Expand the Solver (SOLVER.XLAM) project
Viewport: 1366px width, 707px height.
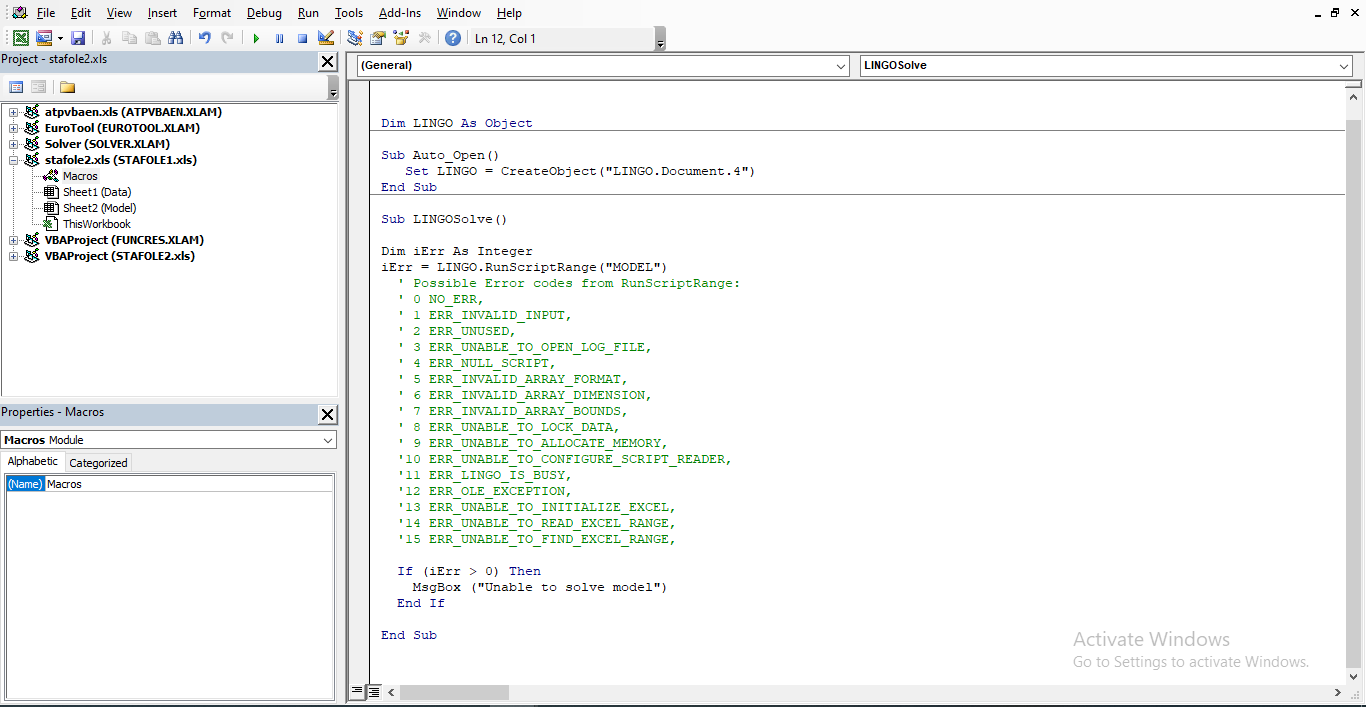click(x=13, y=143)
